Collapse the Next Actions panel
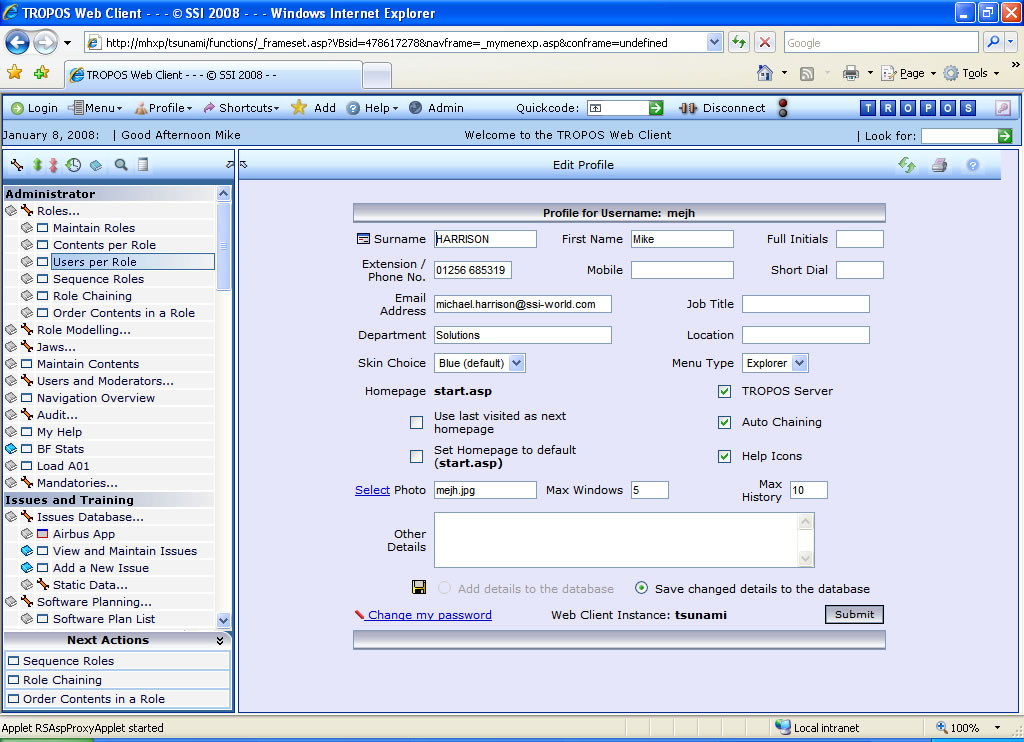This screenshot has width=1024, height=742. 220,640
